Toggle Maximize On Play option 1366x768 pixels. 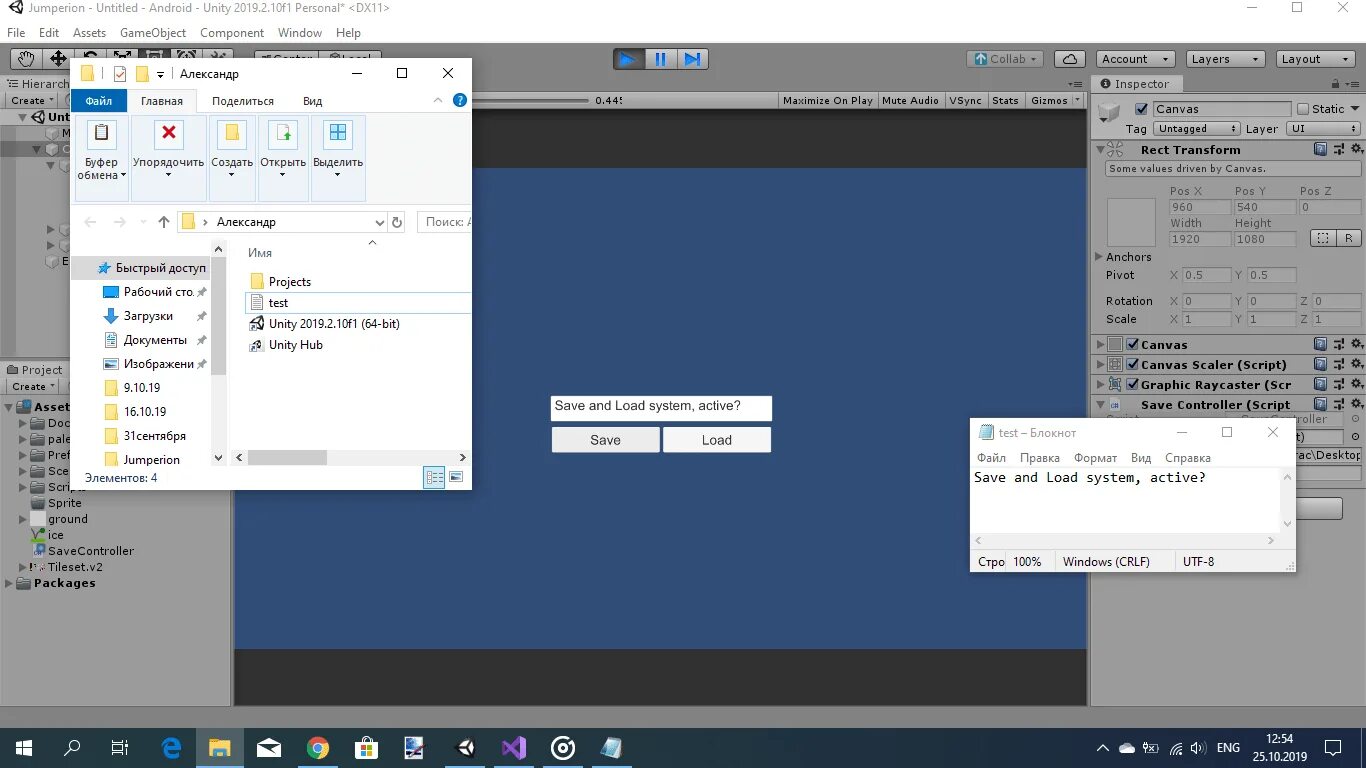click(x=828, y=100)
